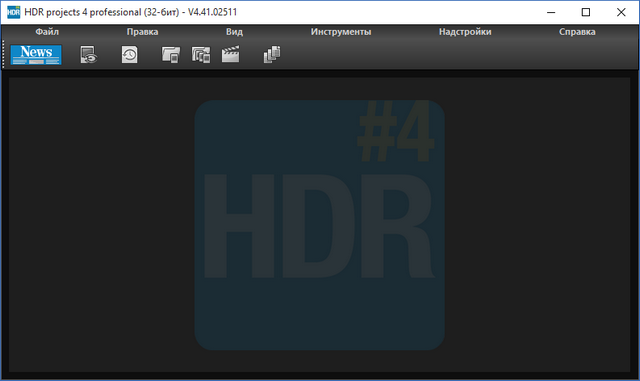Screen dimensions: 640x381
Task: Open the recent projects clock icon
Action: tap(129, 54)
